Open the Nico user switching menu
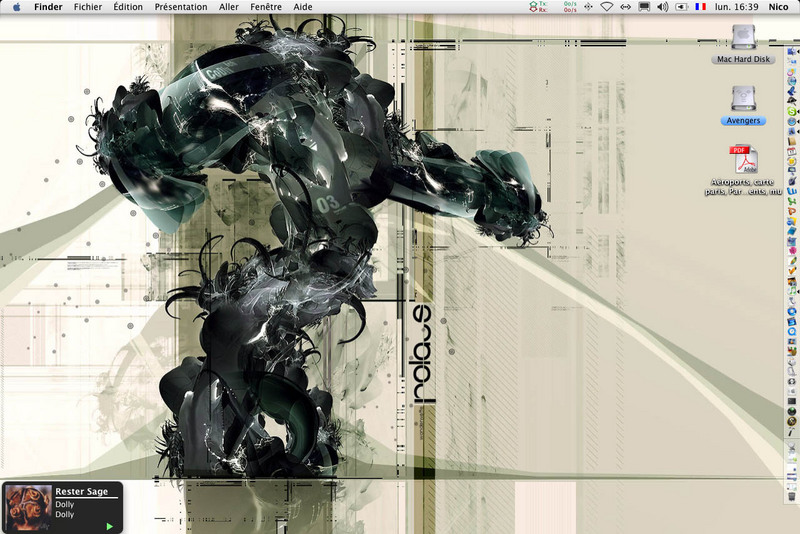Viewport: 800px width, 534px height. pos(778,7)
